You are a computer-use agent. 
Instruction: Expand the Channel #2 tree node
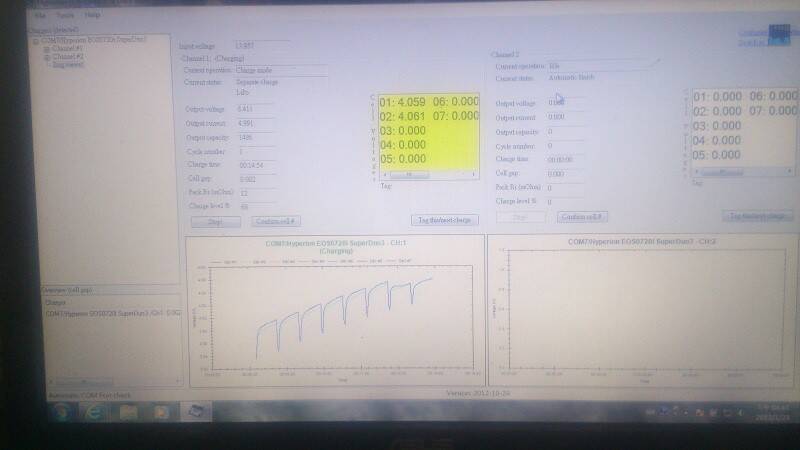tap(46, 58)
